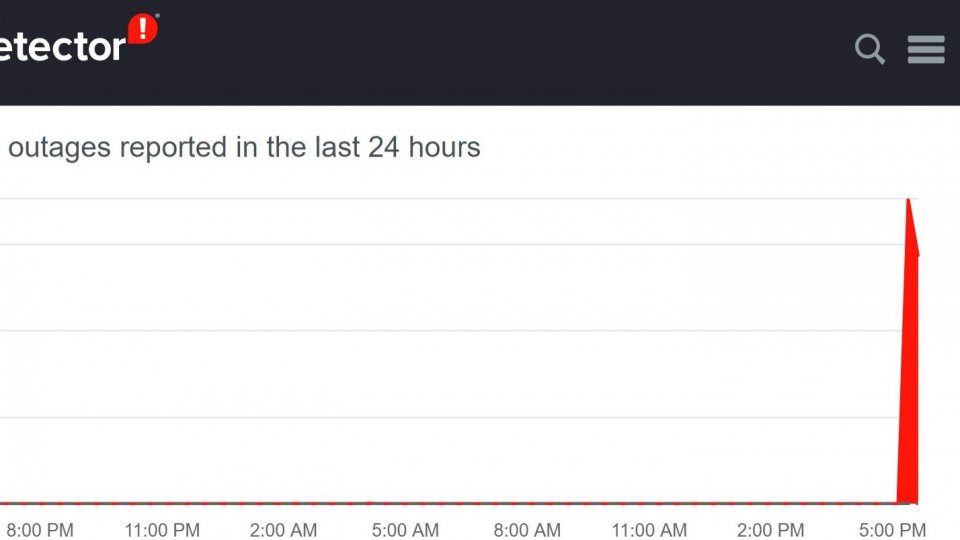Select the 5:00 AM time label
This screenshot has height=540, width=960.
pos(405,530)
